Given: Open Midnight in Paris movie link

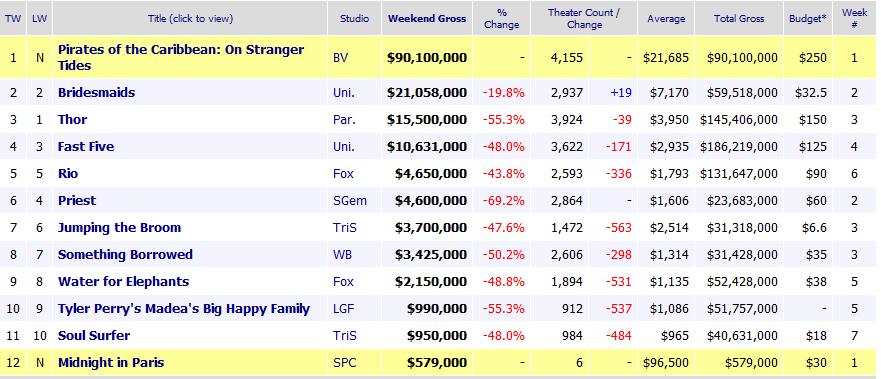Looking at the screenshot, I should 111,363.
